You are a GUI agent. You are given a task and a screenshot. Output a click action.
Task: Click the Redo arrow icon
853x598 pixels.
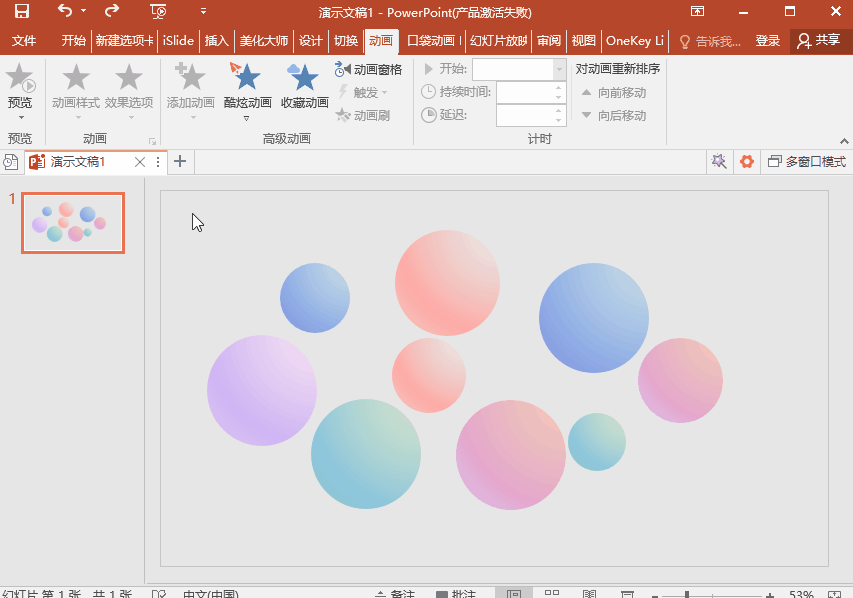112,12
